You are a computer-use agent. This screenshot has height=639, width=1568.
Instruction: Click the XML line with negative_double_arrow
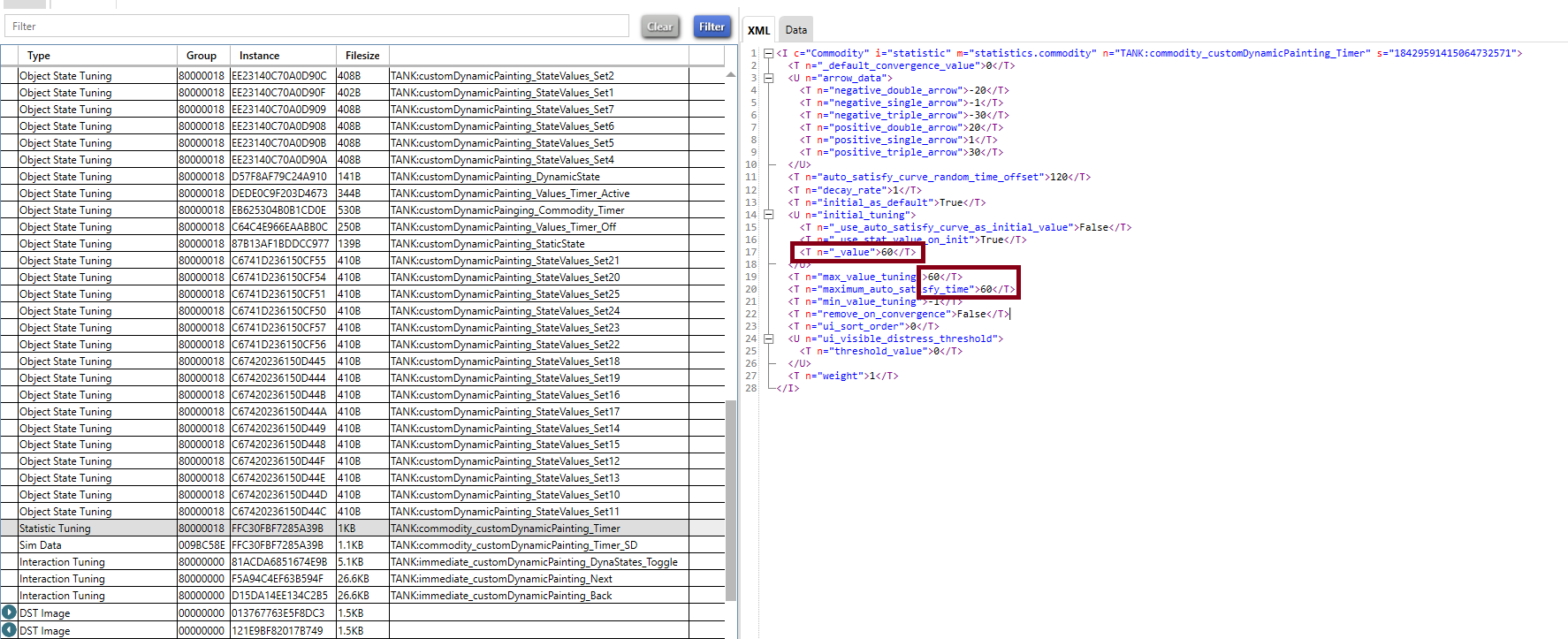pos(904,90)
